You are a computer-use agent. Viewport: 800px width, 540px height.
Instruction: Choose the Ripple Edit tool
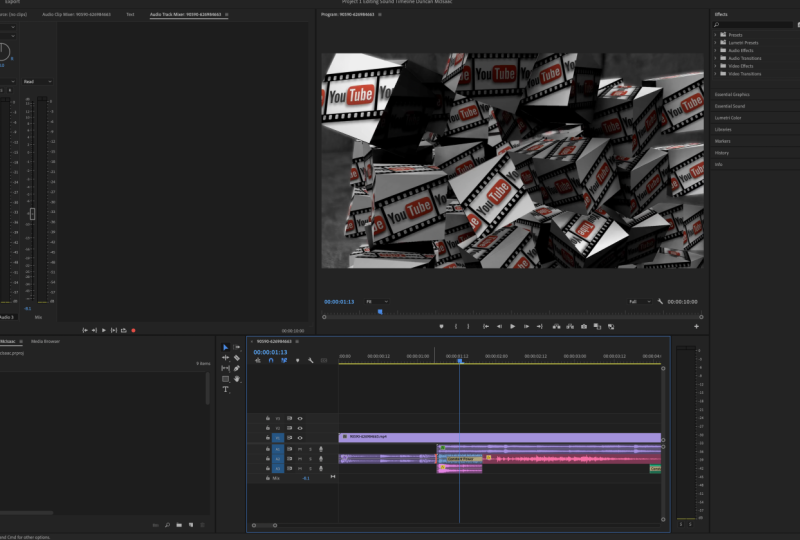226,358
